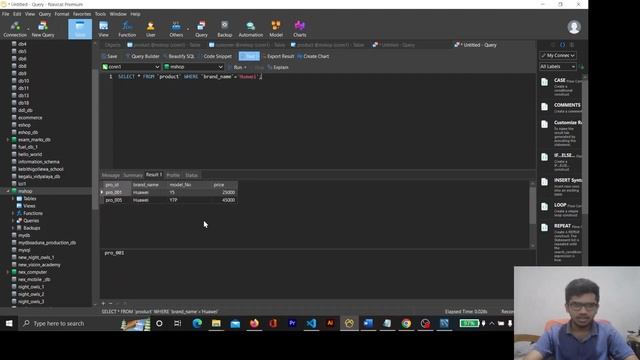
Task: Click the Save query button
Action: pos(109,56)
